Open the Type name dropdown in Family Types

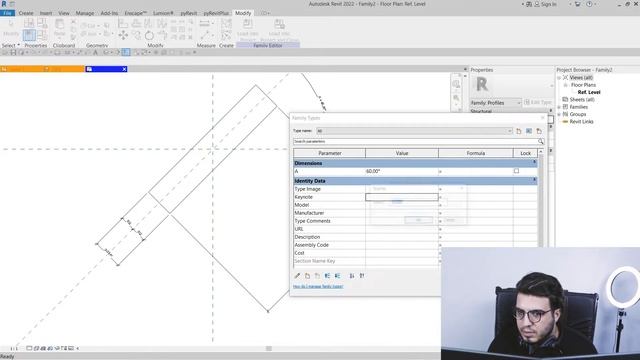click(414, 131)
